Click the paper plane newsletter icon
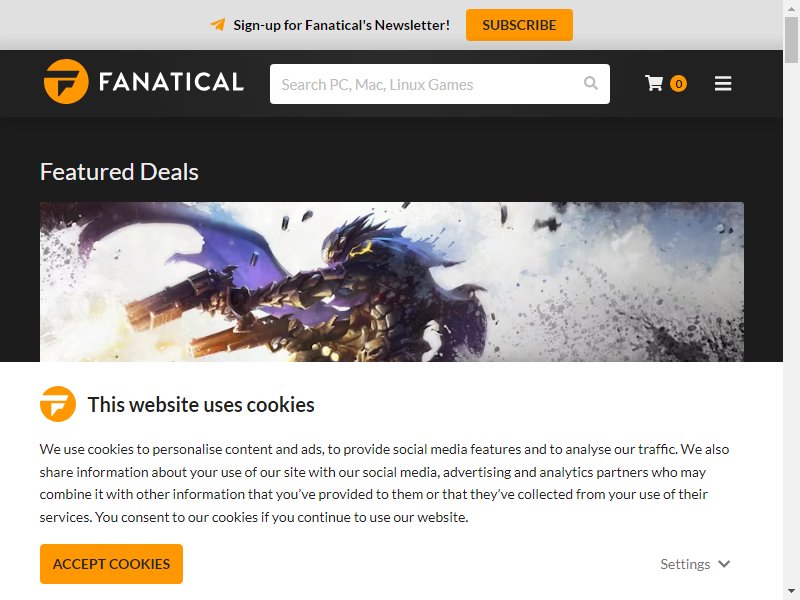The height and width of the screenshot is (600, 800). (218, 24)
